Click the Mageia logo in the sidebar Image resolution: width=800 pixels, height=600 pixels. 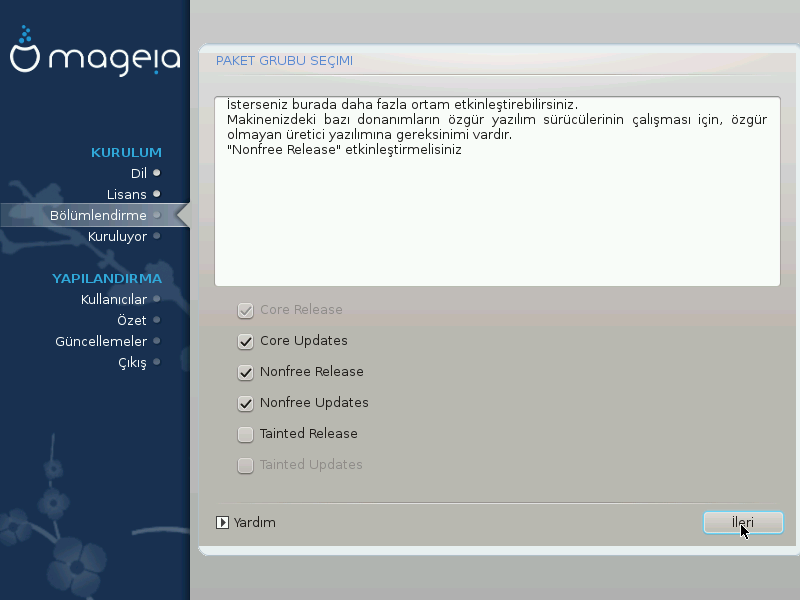[x=95, y=51]
